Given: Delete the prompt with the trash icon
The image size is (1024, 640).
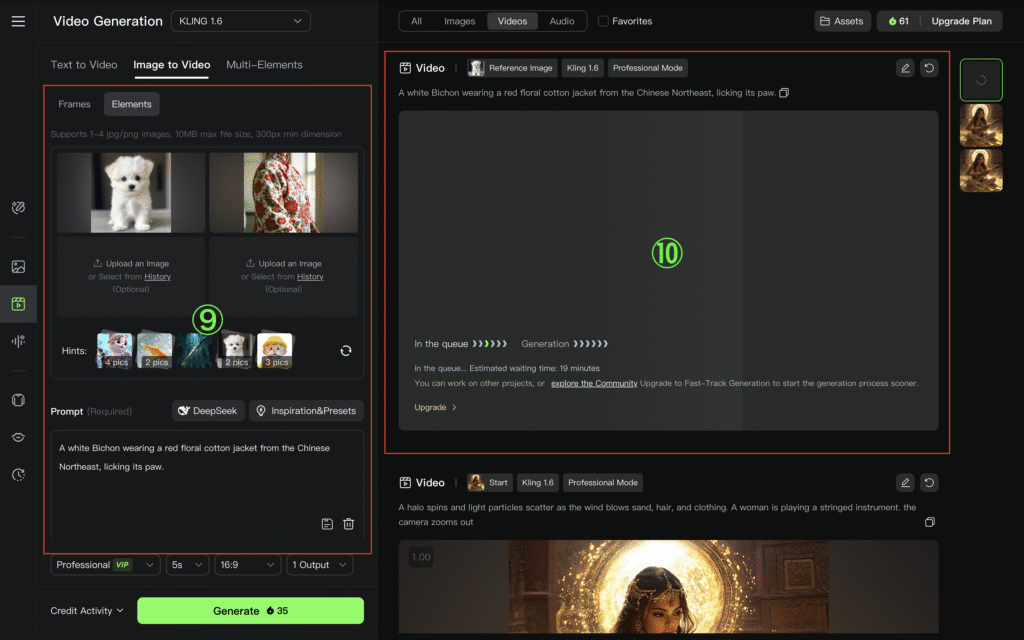Looking at the screenshot, I should click(349, 524).
